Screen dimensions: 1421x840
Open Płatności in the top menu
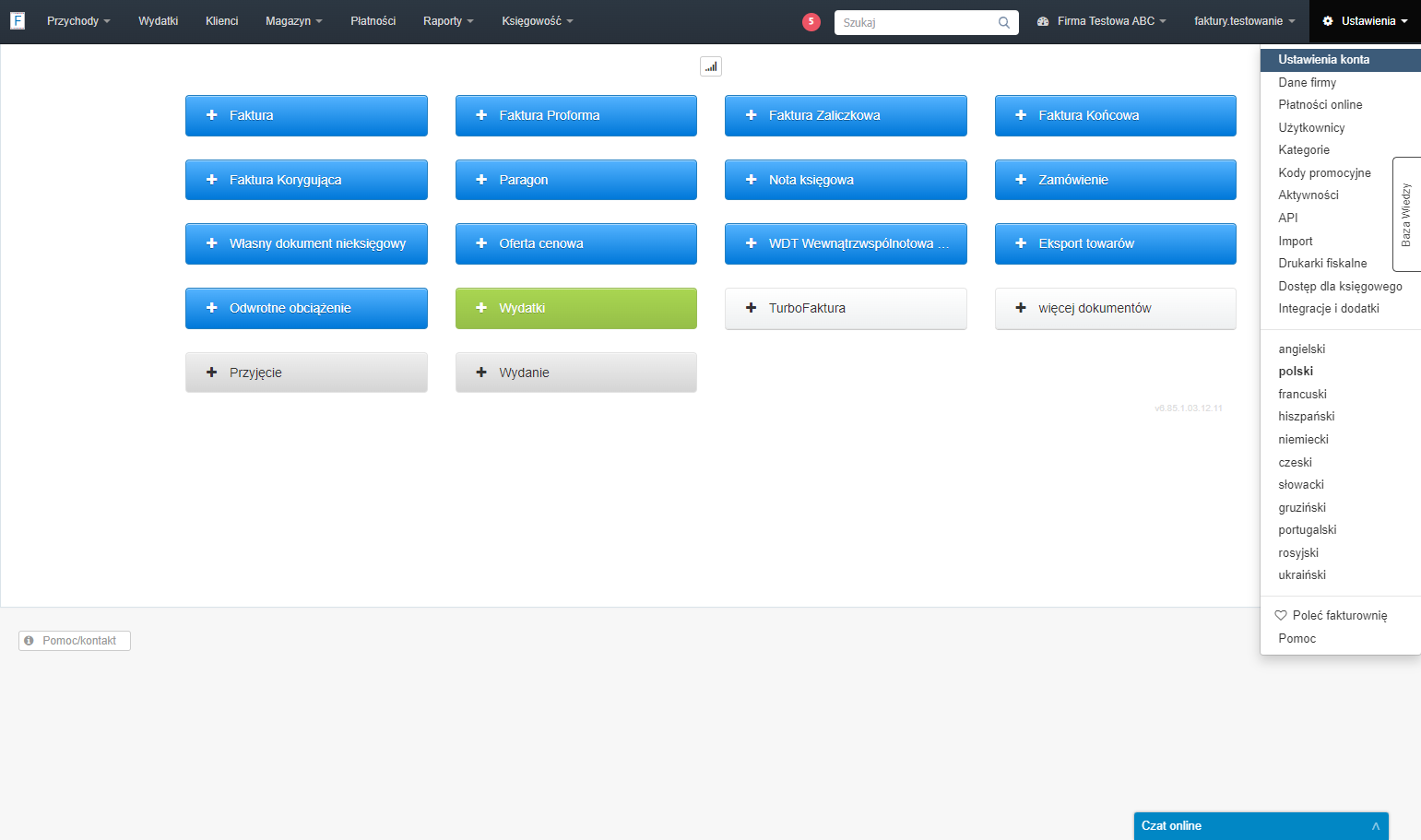[x=373, y=21]
